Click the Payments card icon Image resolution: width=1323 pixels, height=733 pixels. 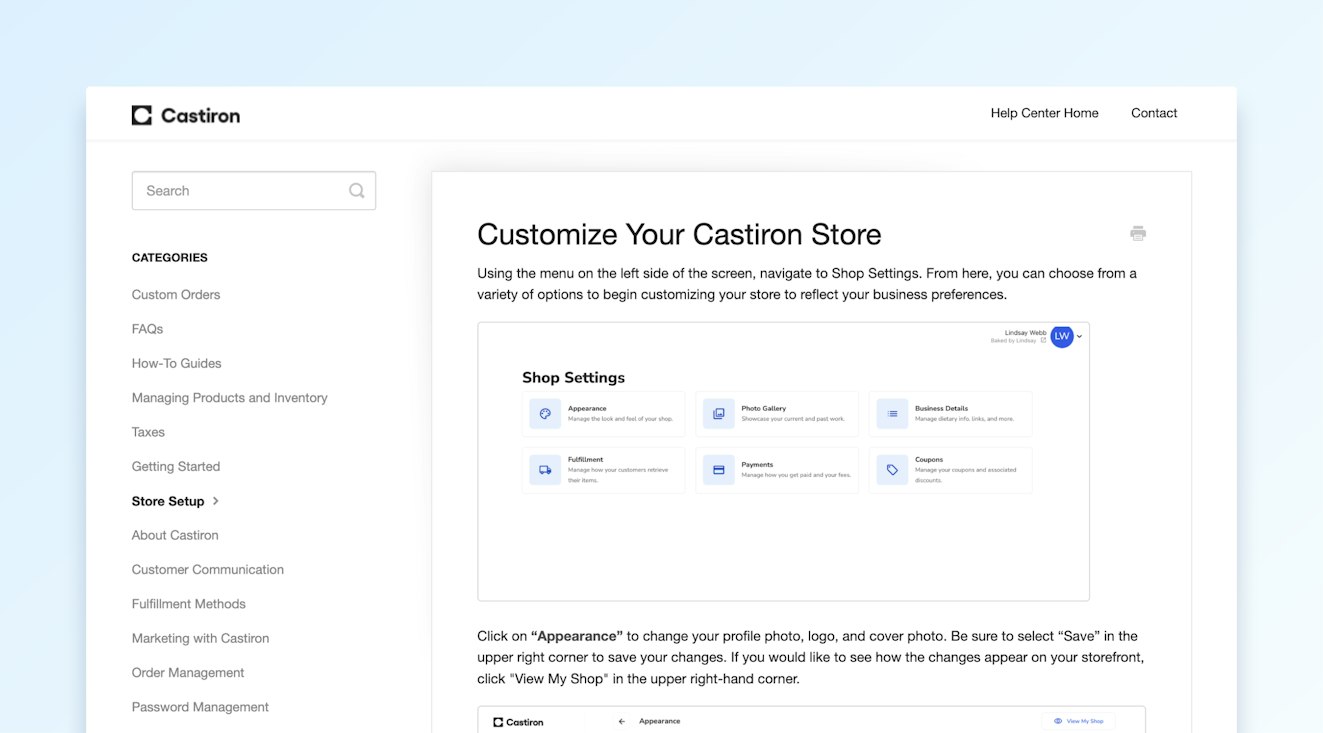coord(719,470)
